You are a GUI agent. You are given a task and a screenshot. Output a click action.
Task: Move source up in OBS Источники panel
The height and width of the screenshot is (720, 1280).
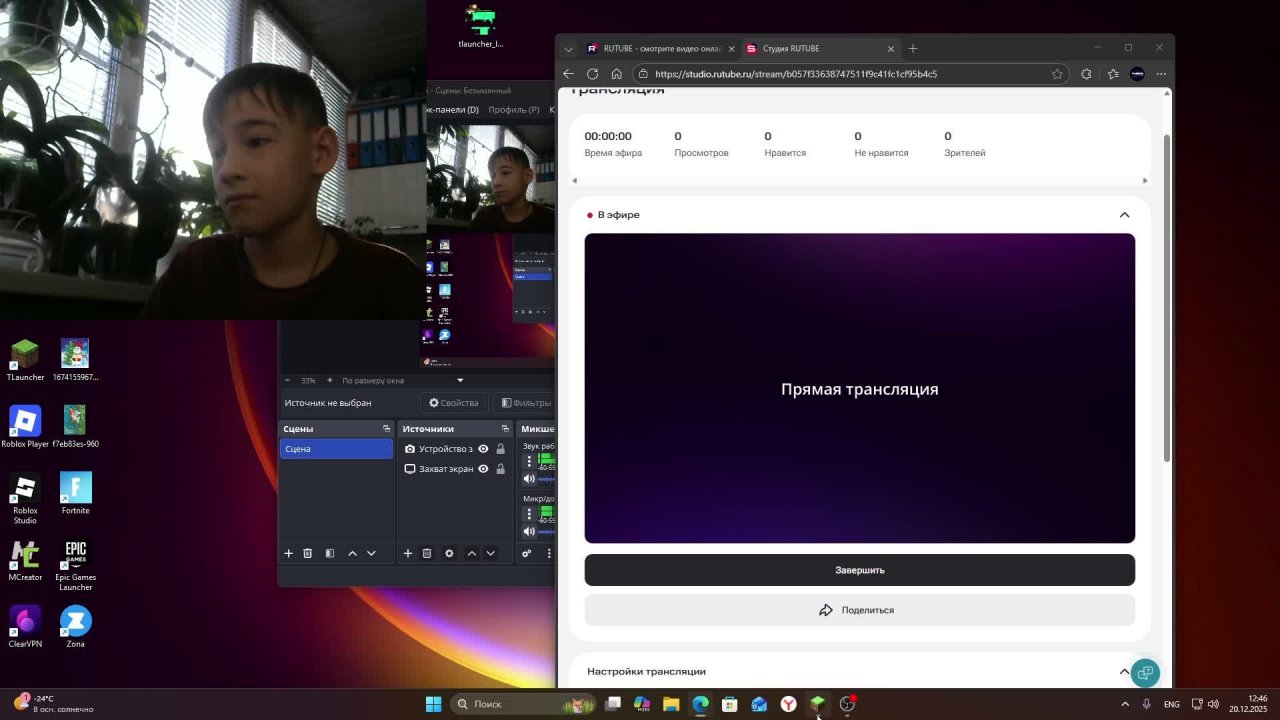pyautogui.click(x=472, y=553)
